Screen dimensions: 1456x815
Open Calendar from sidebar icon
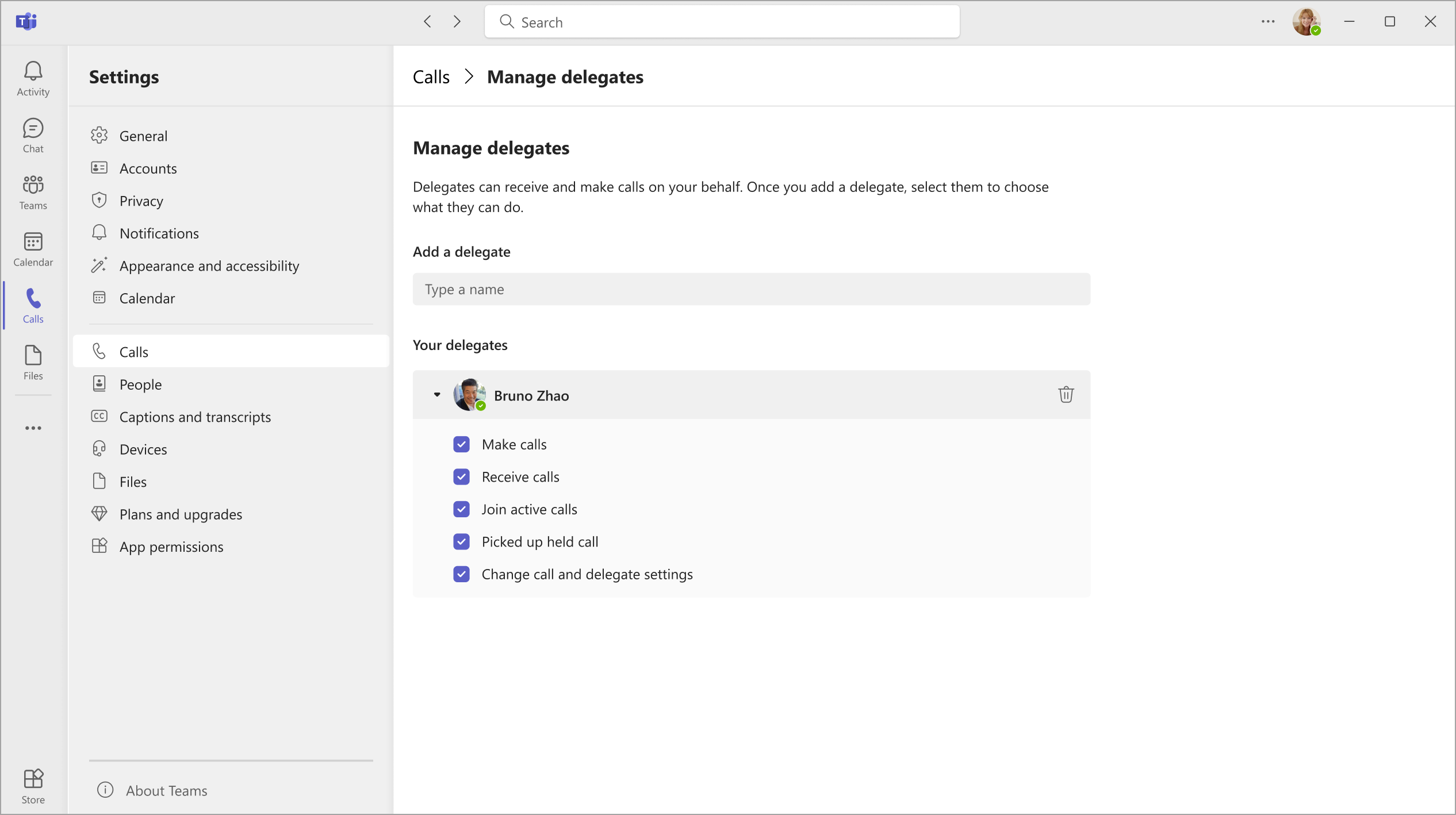(x=34, y=248)
